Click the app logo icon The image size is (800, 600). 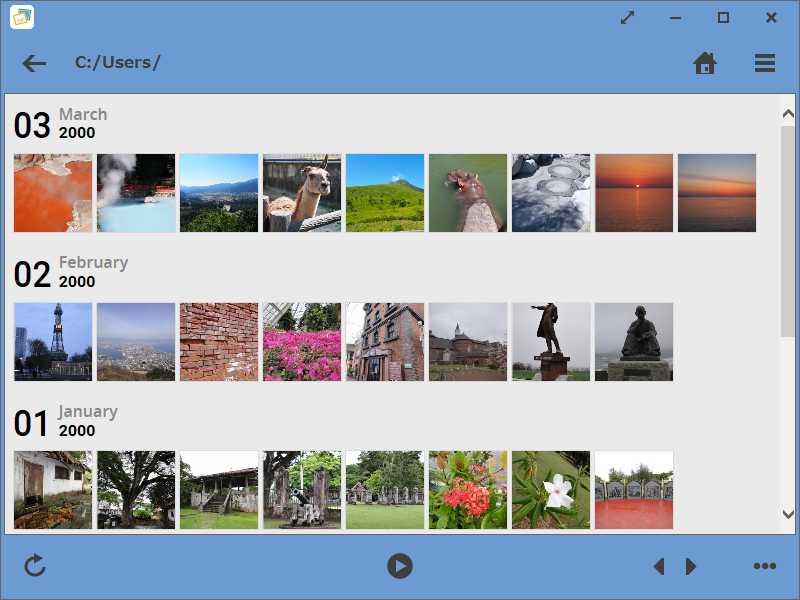(x=22, y=17)
